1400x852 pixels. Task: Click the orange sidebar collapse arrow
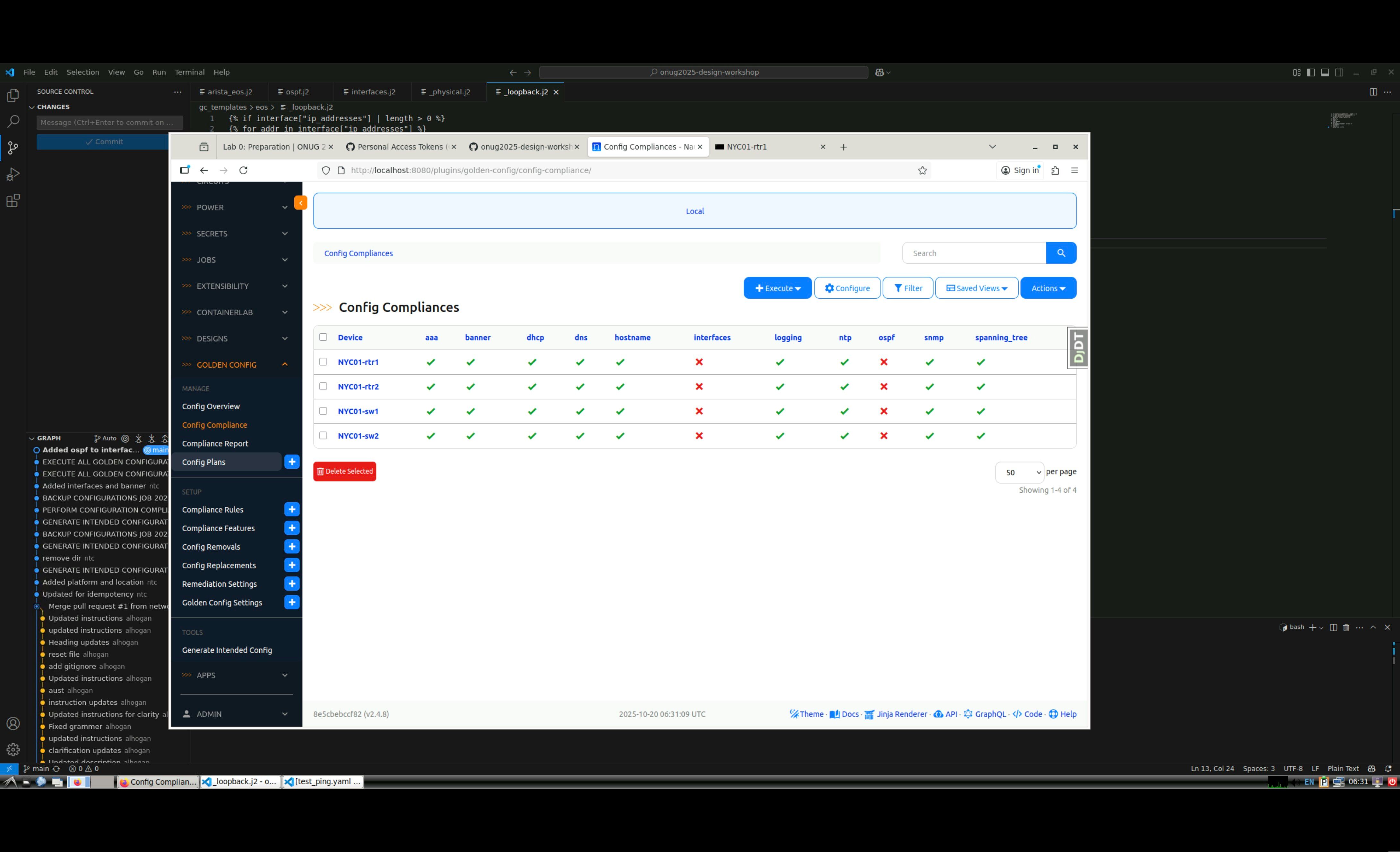point(300,203)
